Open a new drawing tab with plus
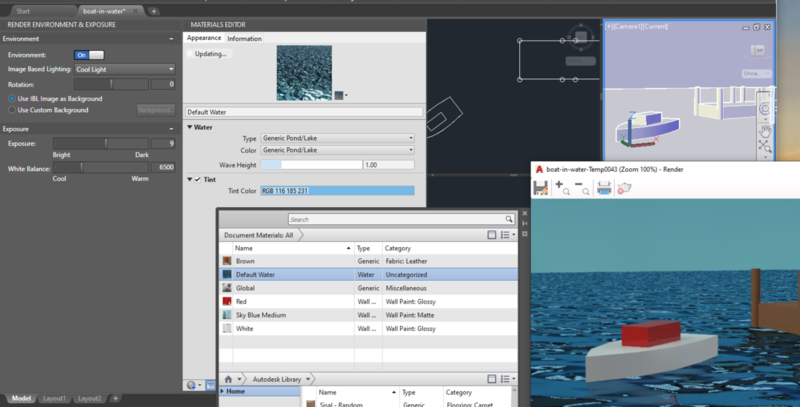The width and height of the screenshot is (800, 407). point(153,10)
